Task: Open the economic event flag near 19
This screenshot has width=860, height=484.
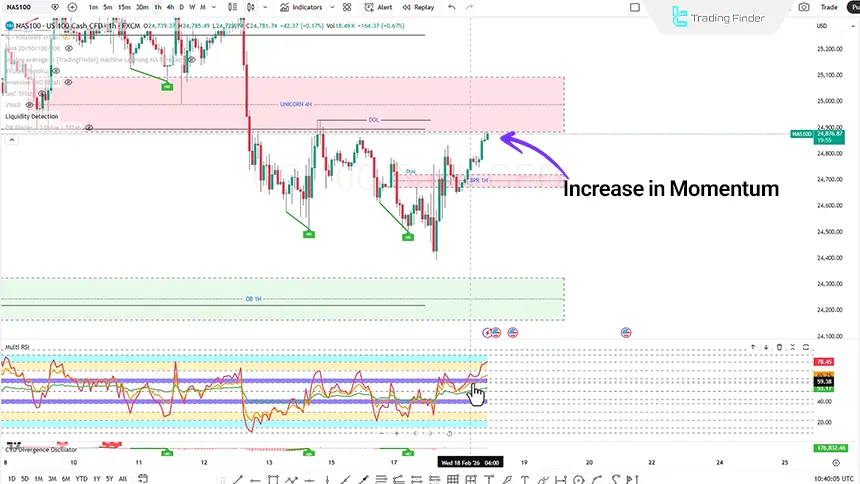Action: point(513,333)
